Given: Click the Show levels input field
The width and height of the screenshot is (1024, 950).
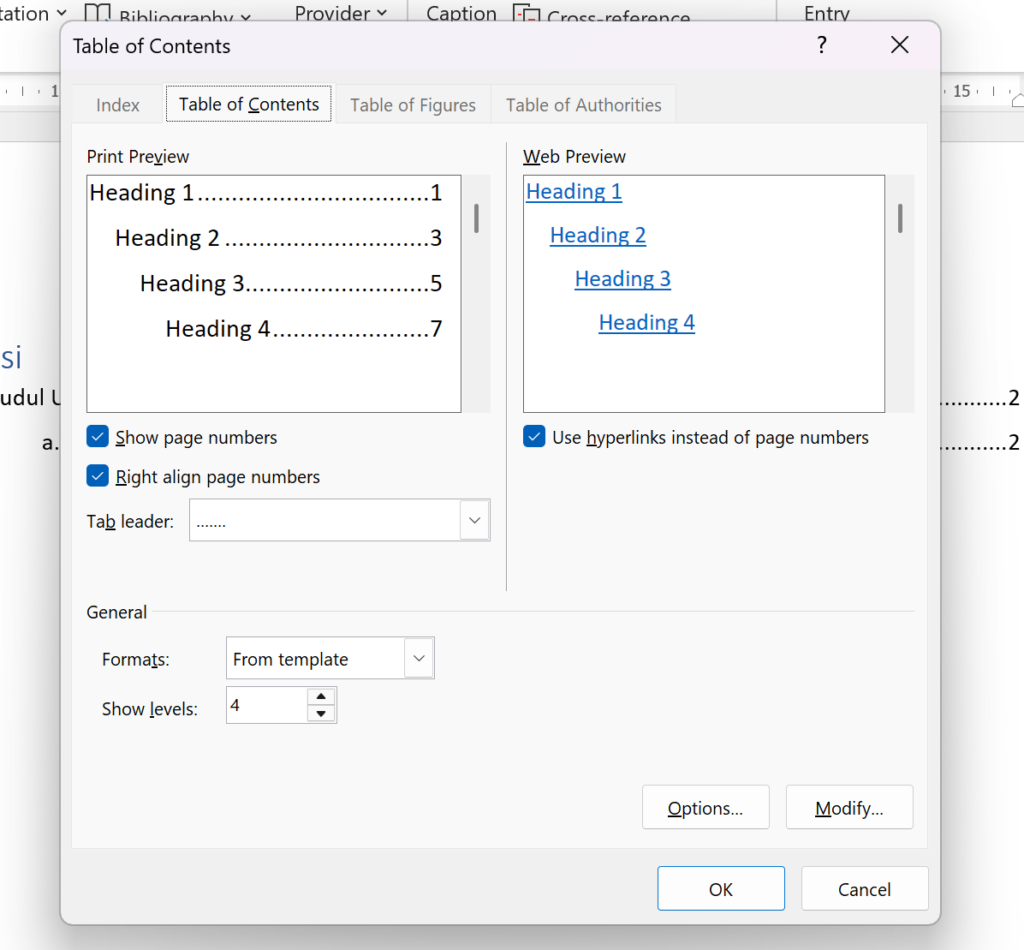Looking at the screenshot, I should click(x=266, y=705).
